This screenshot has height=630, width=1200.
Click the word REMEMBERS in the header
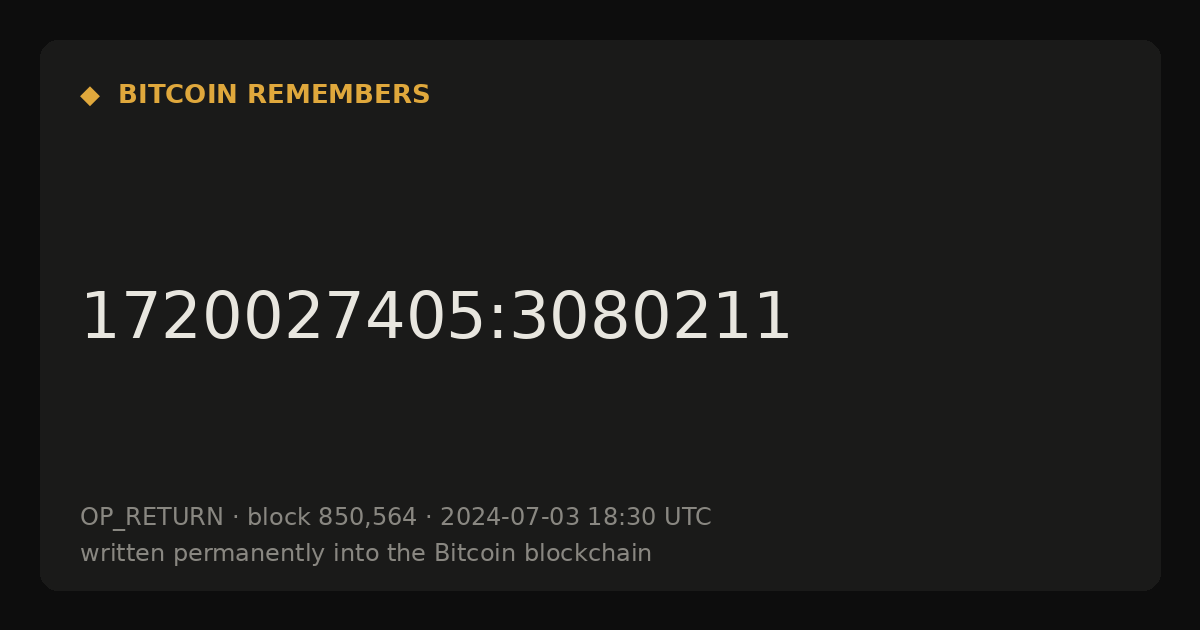pyautogui.click(x=338, y=95)
